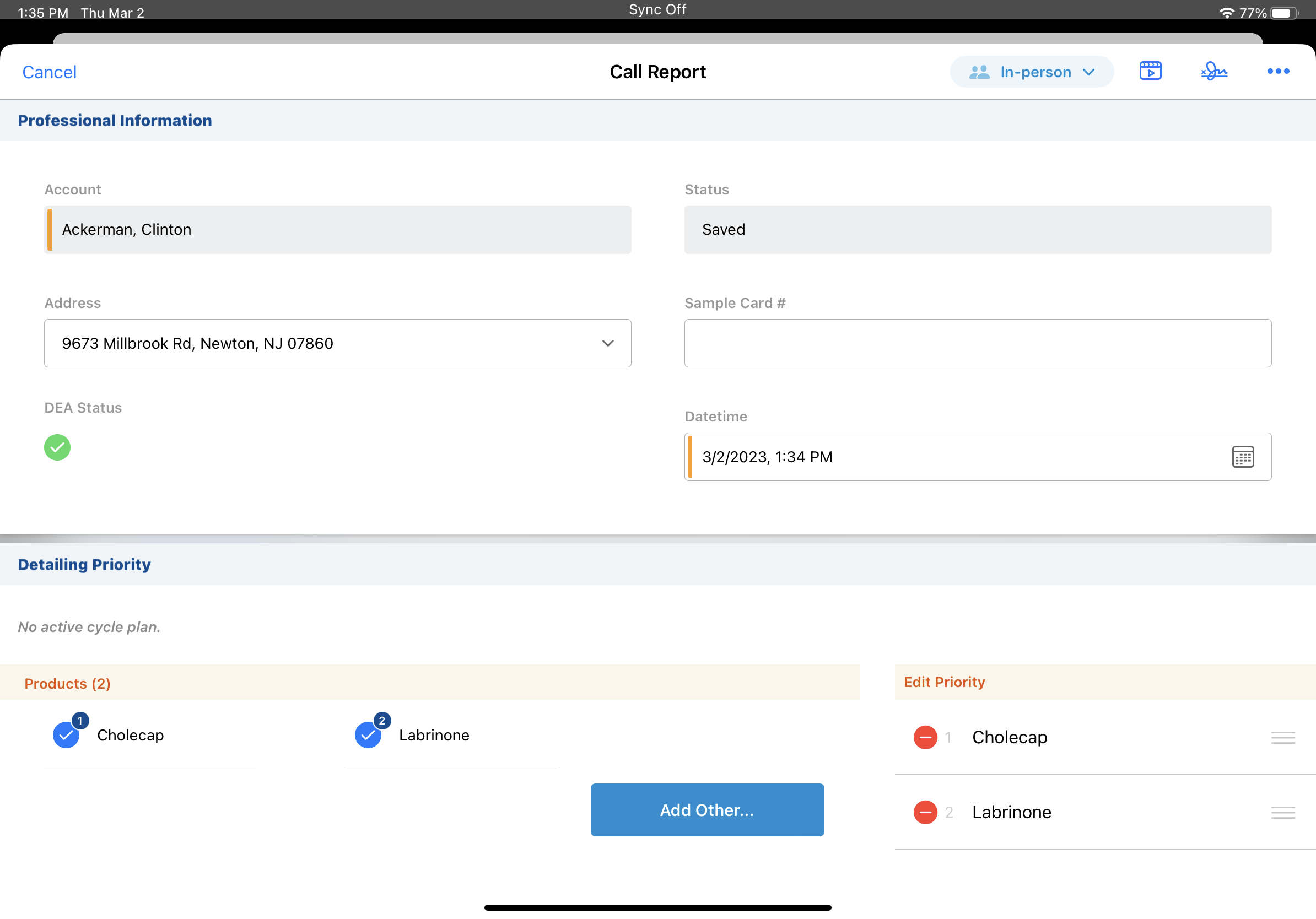Expand the Address dropdown chevron
The height and width of the screenshot is (919, 1316).
607,343
